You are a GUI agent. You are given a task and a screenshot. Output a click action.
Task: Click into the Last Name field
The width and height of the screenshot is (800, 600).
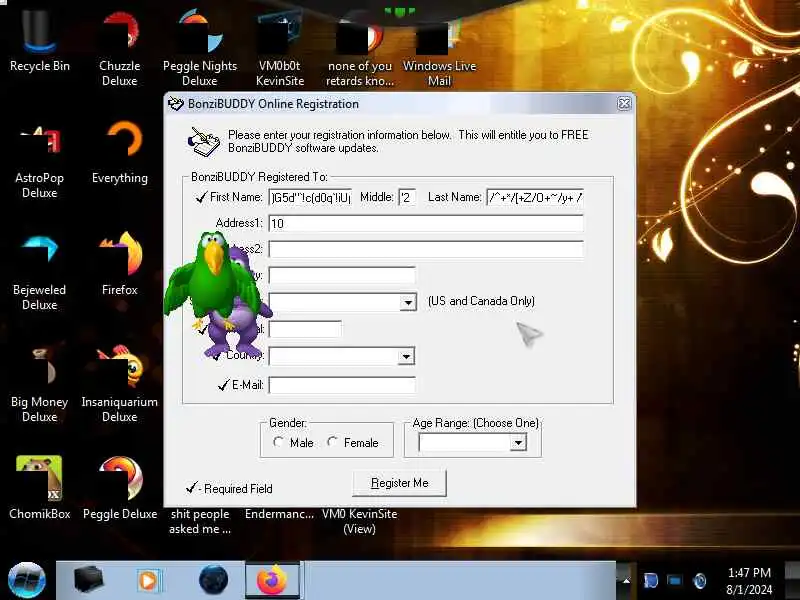coord(535,197)
